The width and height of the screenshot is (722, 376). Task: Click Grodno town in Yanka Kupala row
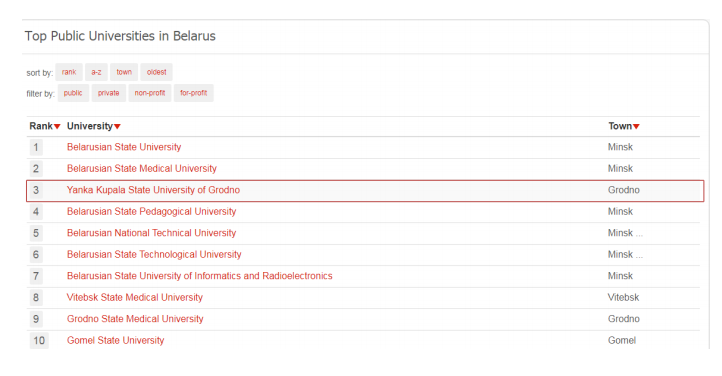pos(623,190)
